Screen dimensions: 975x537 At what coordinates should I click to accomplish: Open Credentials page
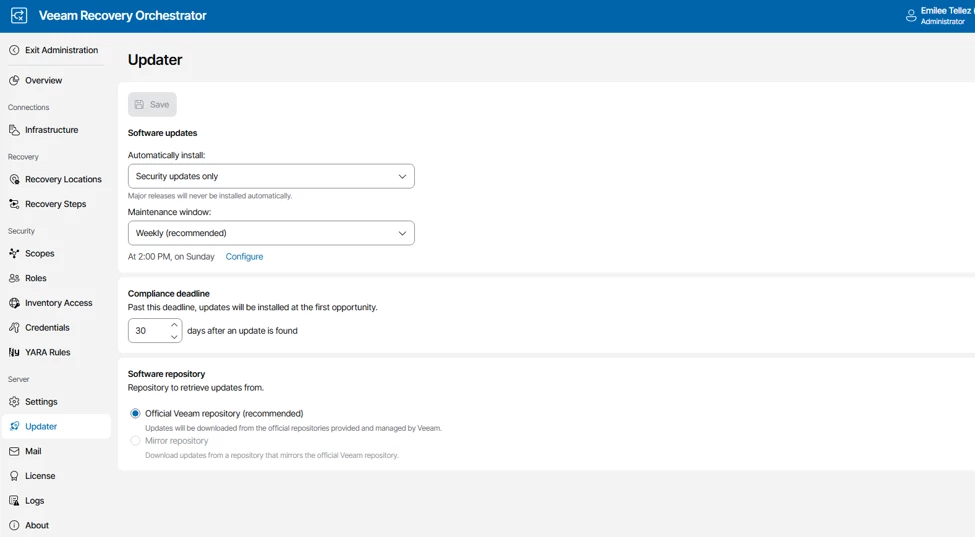(x=56, y=328)
